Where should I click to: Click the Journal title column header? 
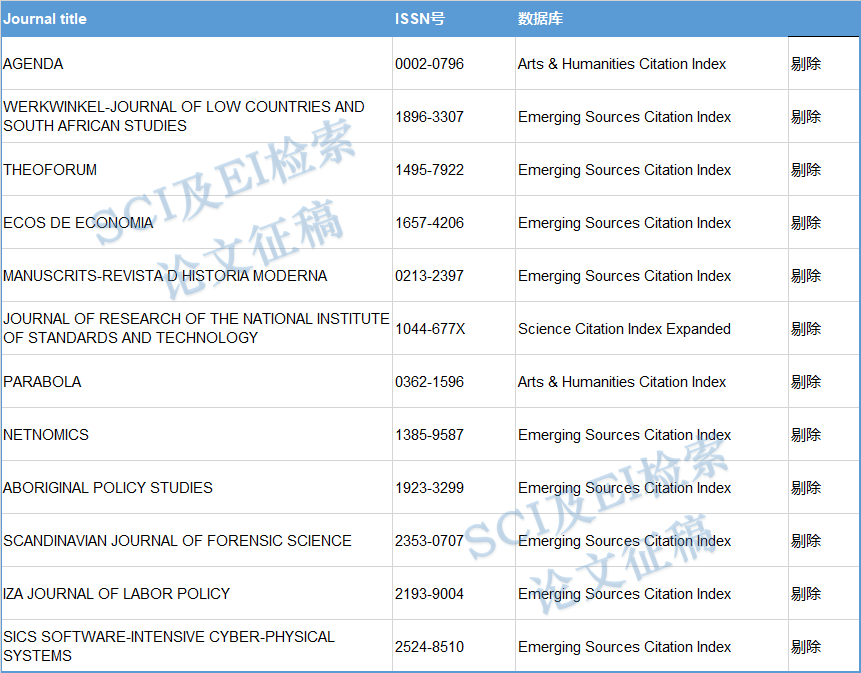pyautogui.click(x=45, y=19)
